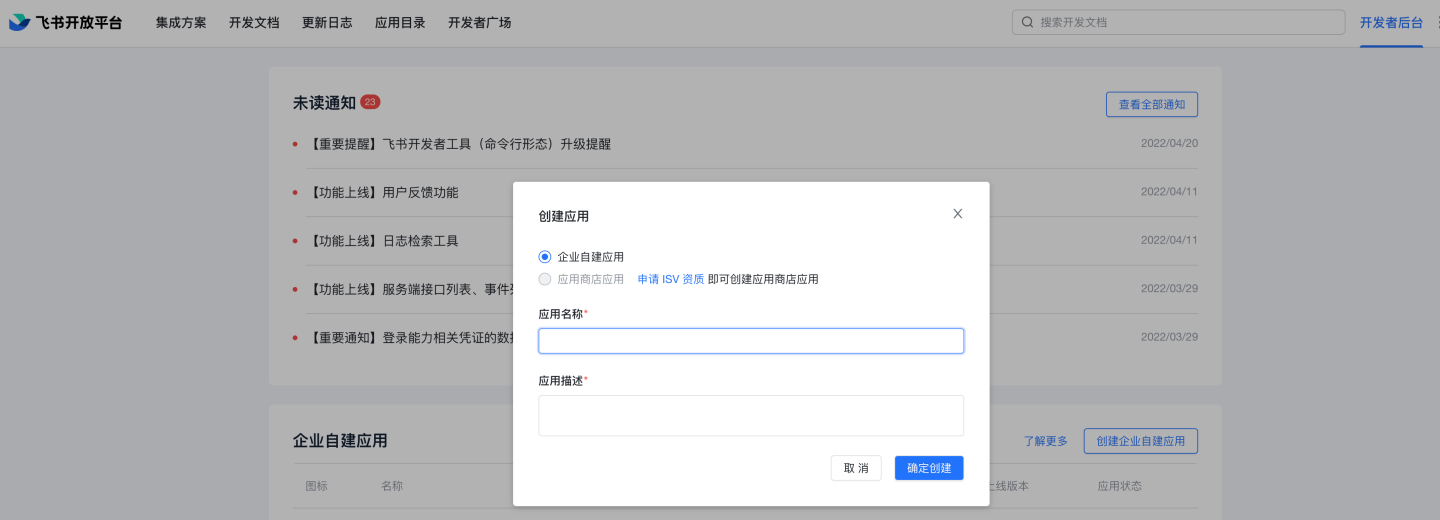Select the 应用商店应用 radio option
The height and width of the screenshot is (520, 1440).
[545, 279]
